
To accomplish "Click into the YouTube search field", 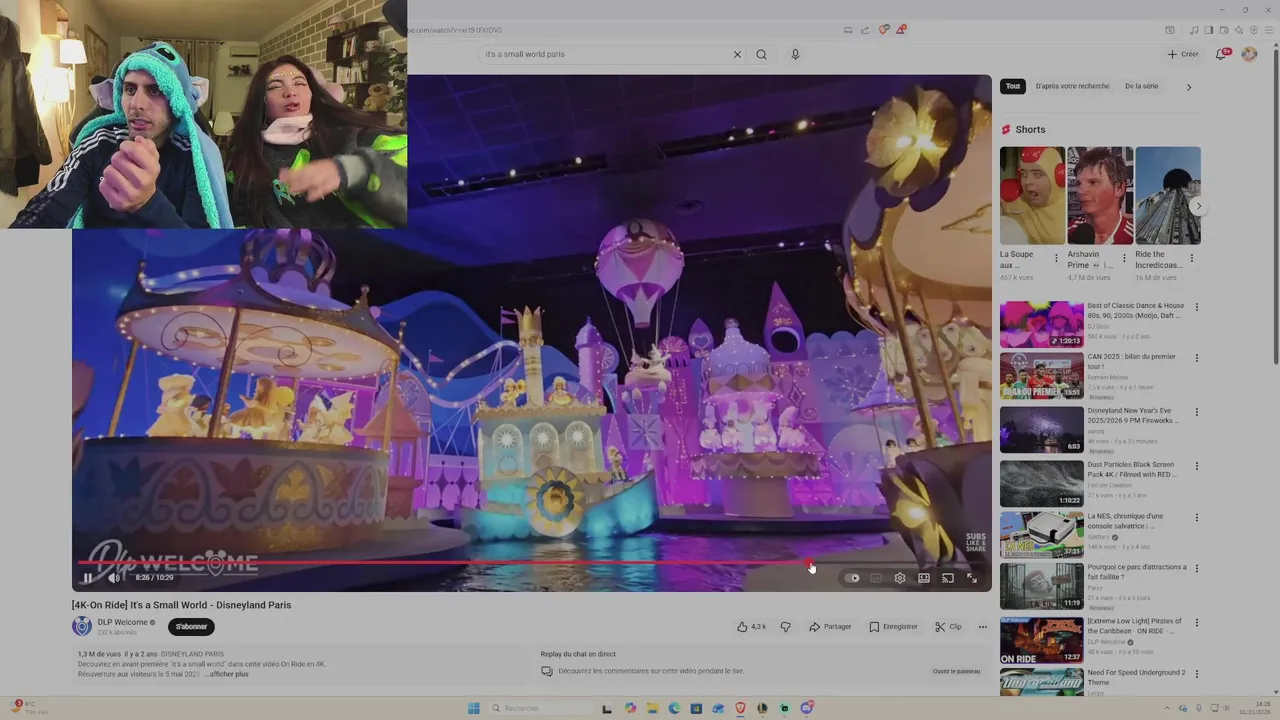I will click(605, 54).
